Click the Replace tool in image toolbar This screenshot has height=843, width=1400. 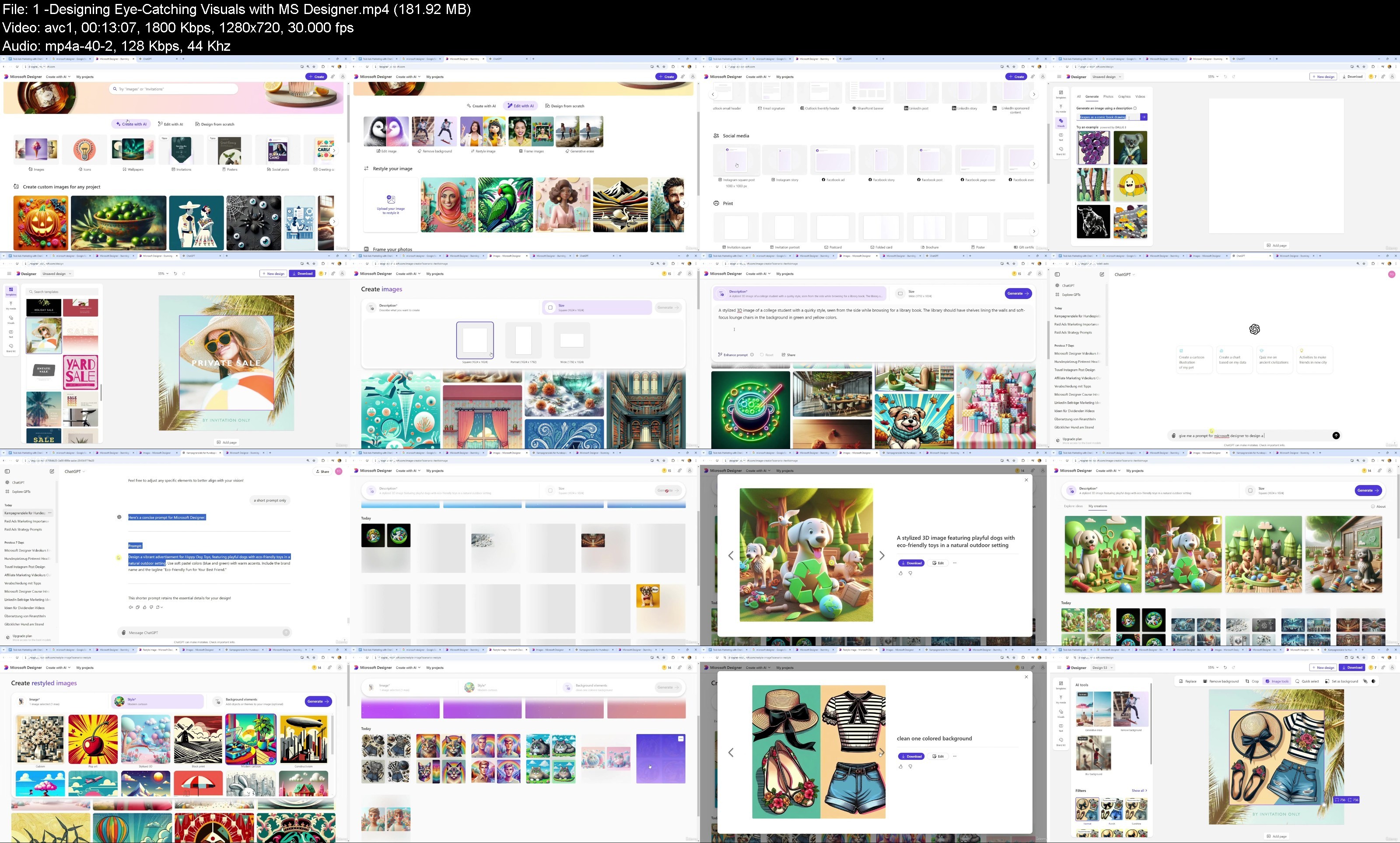point(1188,681)
